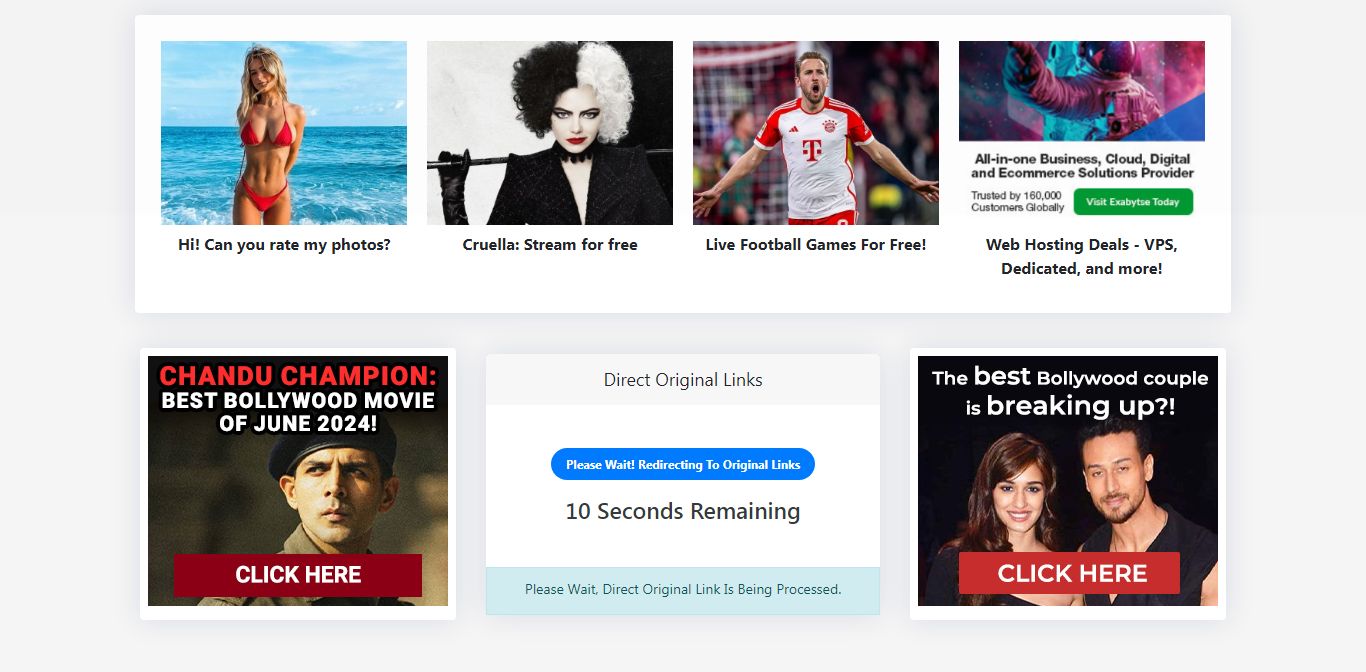Click the 'Direct Original Links' header
The height and width of the screenshot is (672, 1366).
point(683,380)
